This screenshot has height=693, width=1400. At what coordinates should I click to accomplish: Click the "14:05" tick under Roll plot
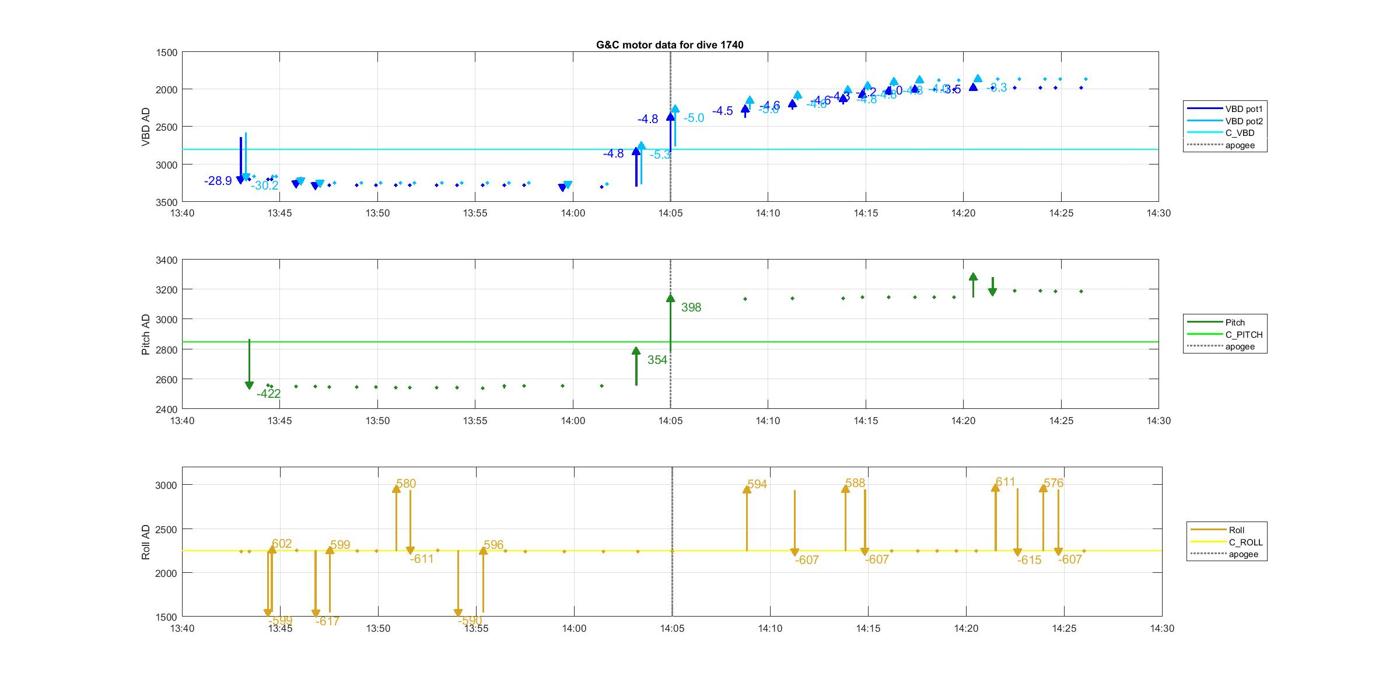(x=672, y=629)
